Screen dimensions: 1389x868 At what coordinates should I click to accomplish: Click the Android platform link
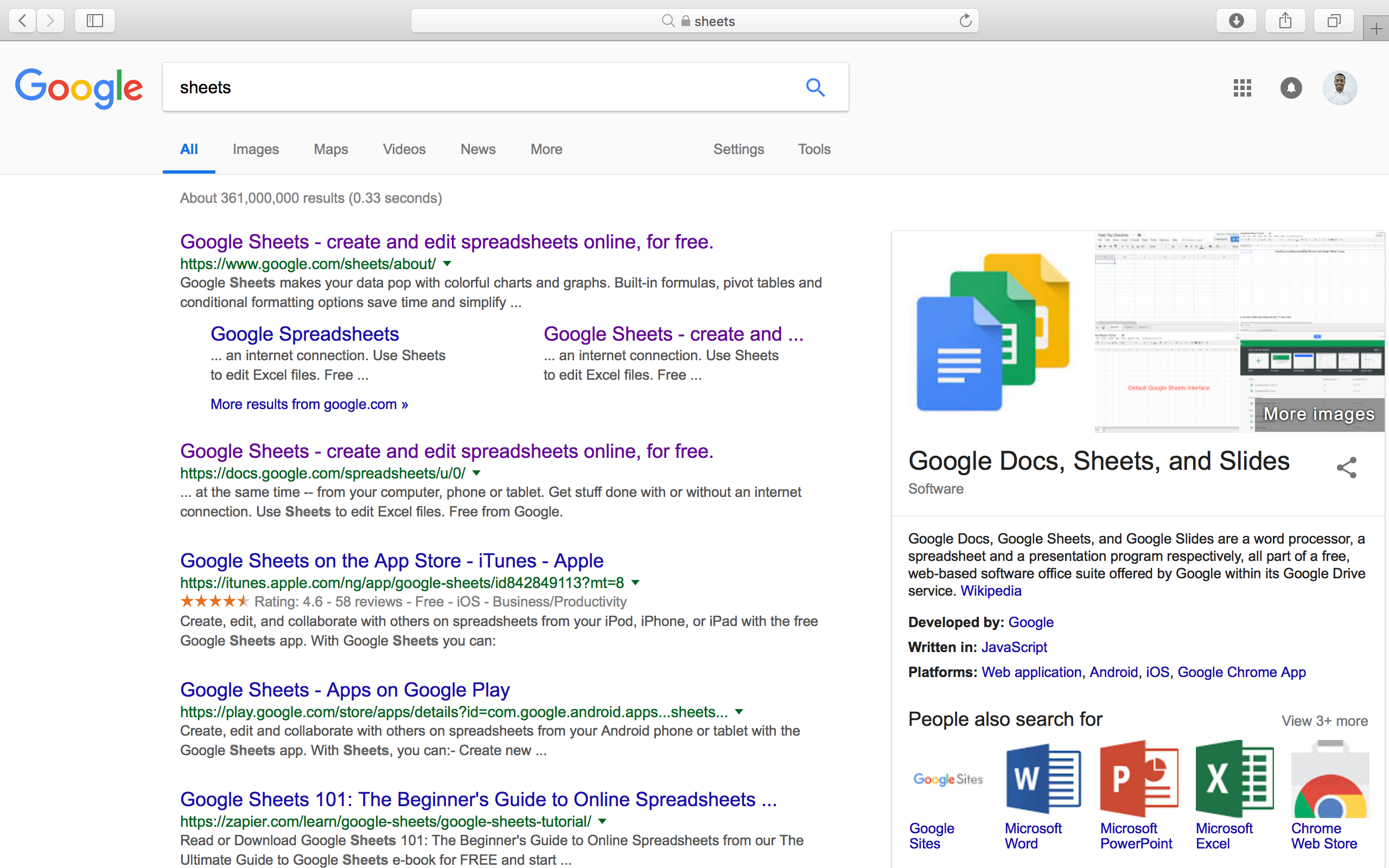point(1113,672)
